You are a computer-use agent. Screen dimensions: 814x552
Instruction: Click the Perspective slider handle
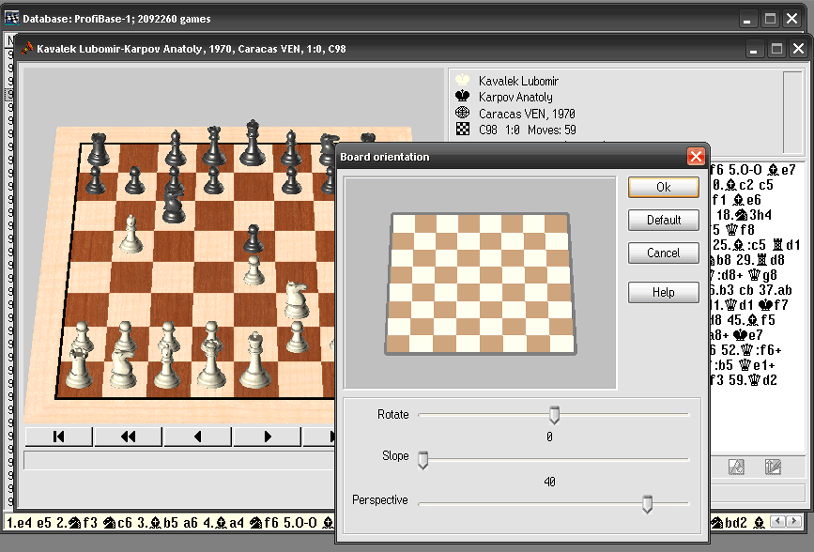pyautogui.click(x=647, y=504)
